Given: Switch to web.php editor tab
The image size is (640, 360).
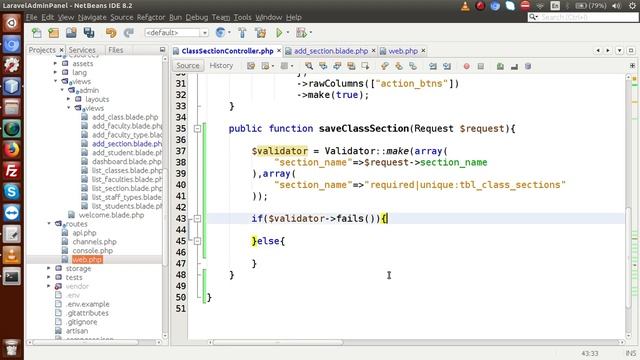Looking at the screenshot, I should [403, 51].
